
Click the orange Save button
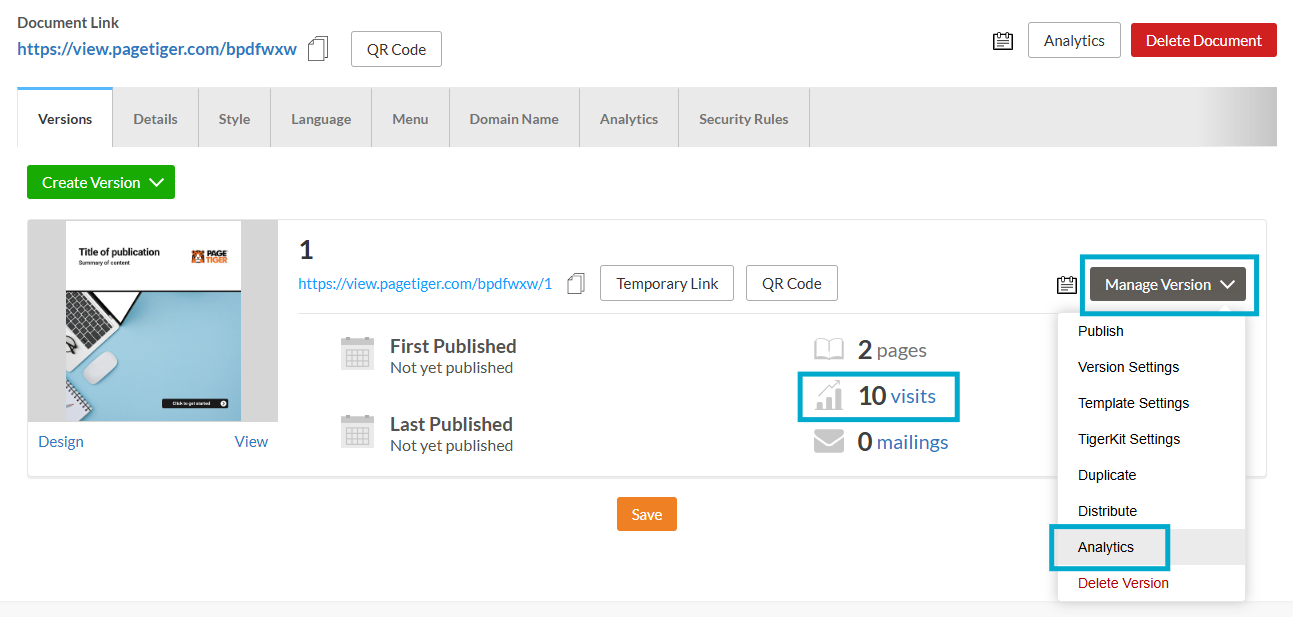click(646, 514)
